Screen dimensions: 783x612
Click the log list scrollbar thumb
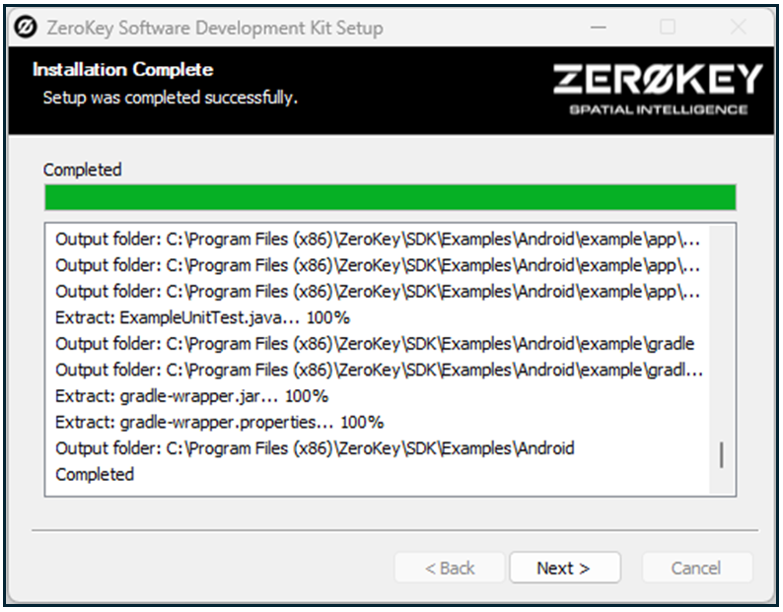pyautogui.click(x=721, y=455)
